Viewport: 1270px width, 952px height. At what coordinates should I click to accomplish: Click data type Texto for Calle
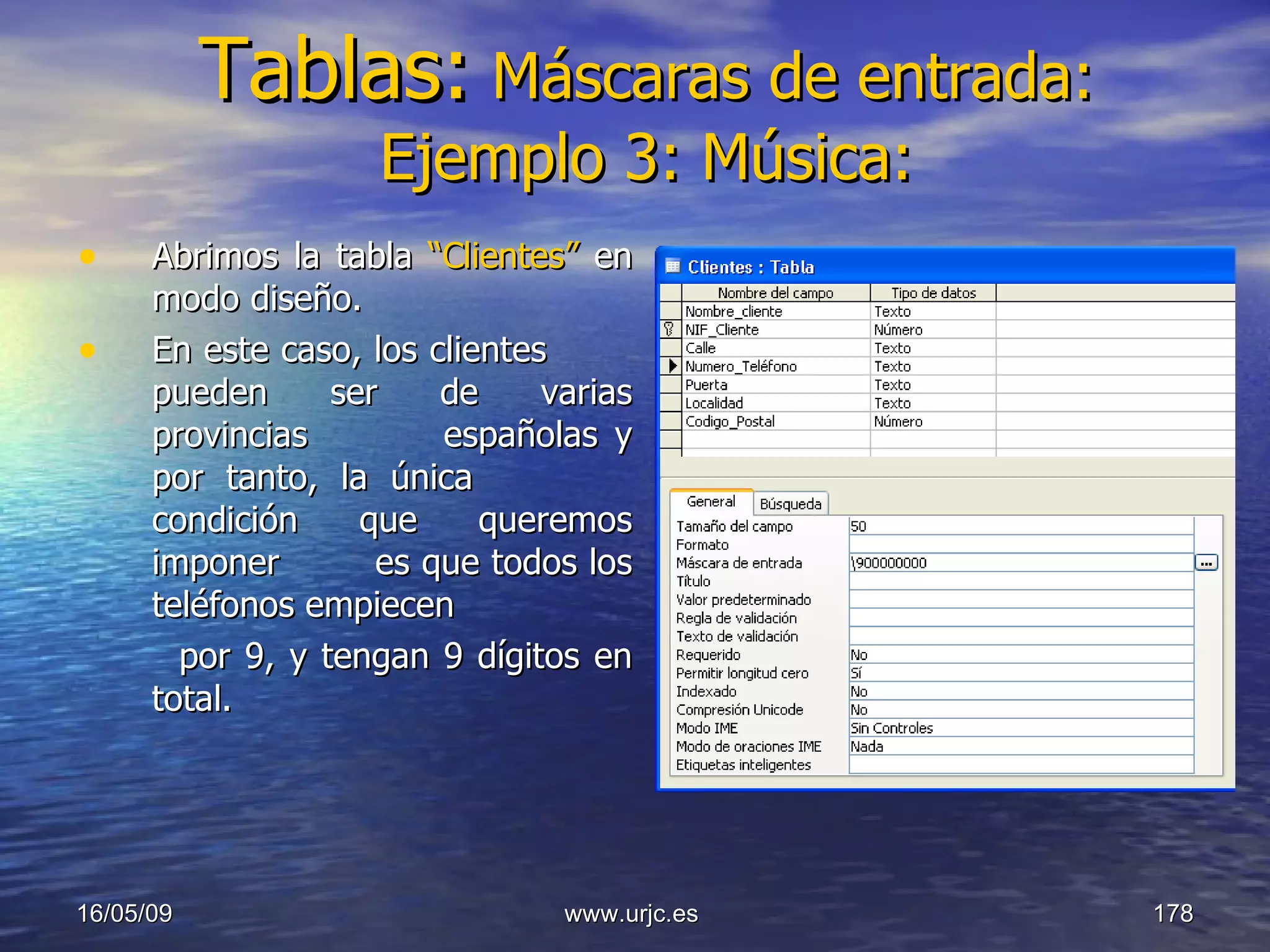tap(933, 348)
